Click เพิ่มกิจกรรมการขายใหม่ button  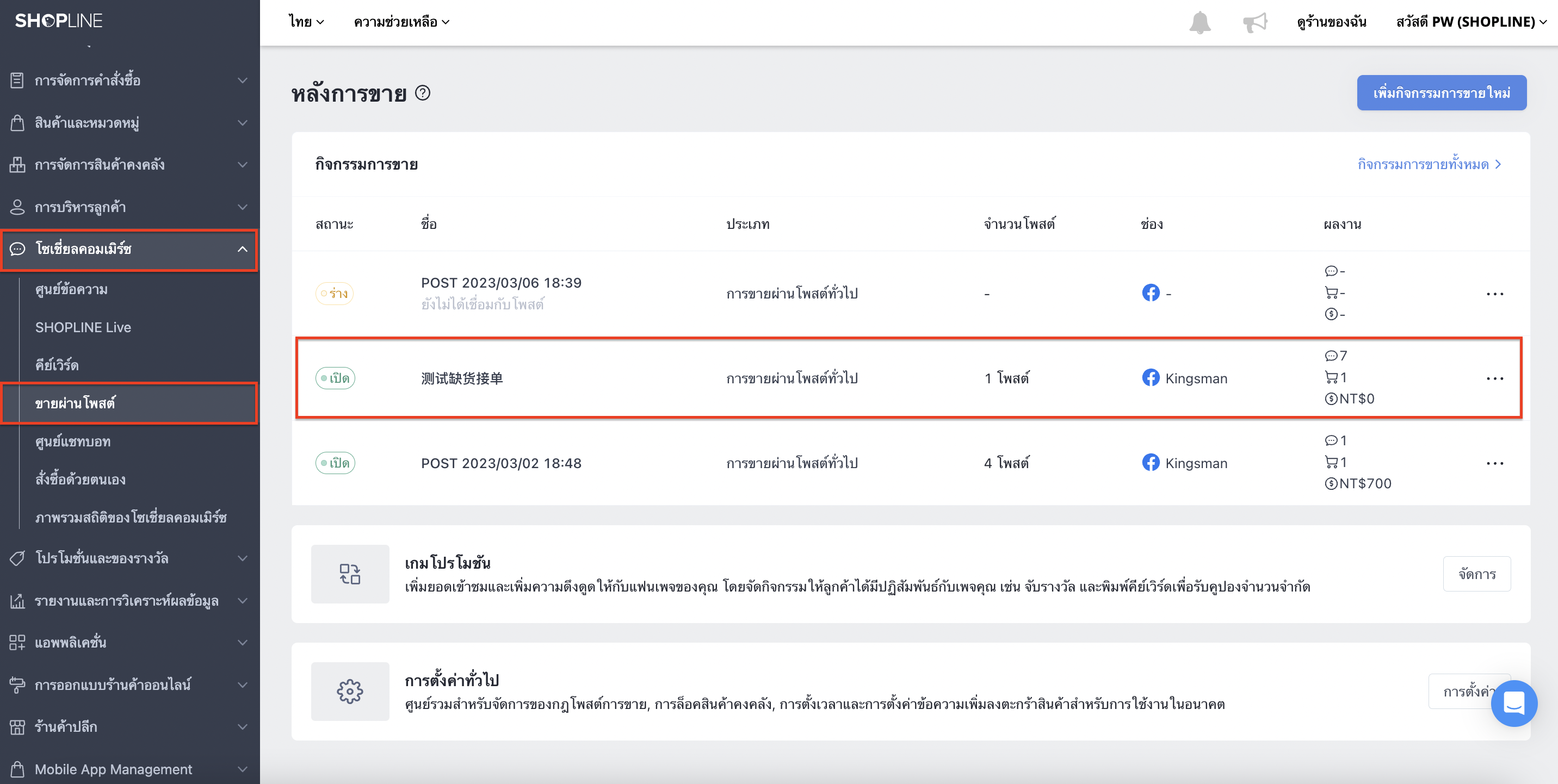(1441, 92)
